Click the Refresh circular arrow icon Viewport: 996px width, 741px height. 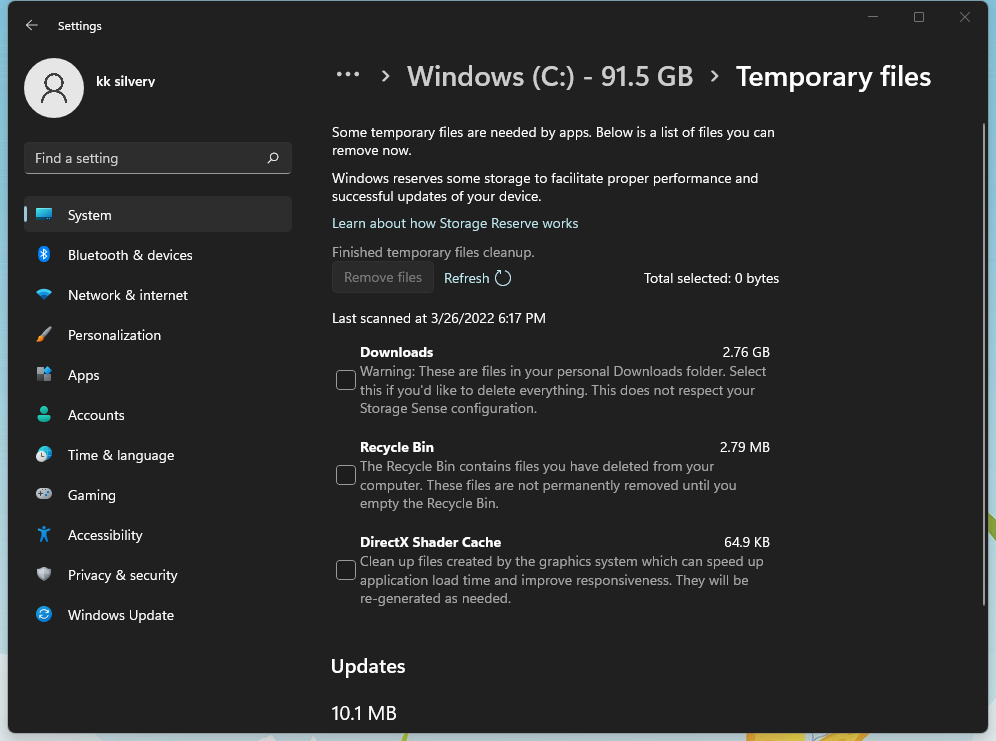pos(503,278)
